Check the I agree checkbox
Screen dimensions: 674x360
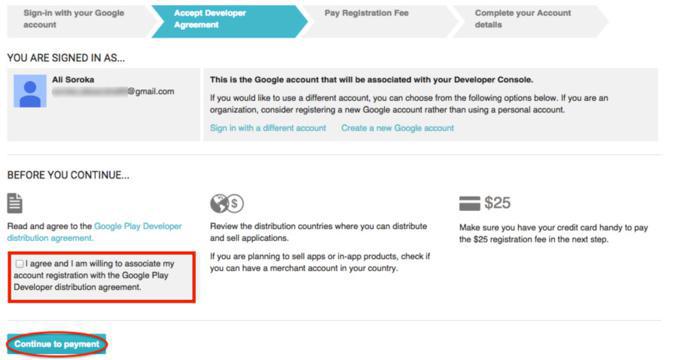[x=19, y=263]
